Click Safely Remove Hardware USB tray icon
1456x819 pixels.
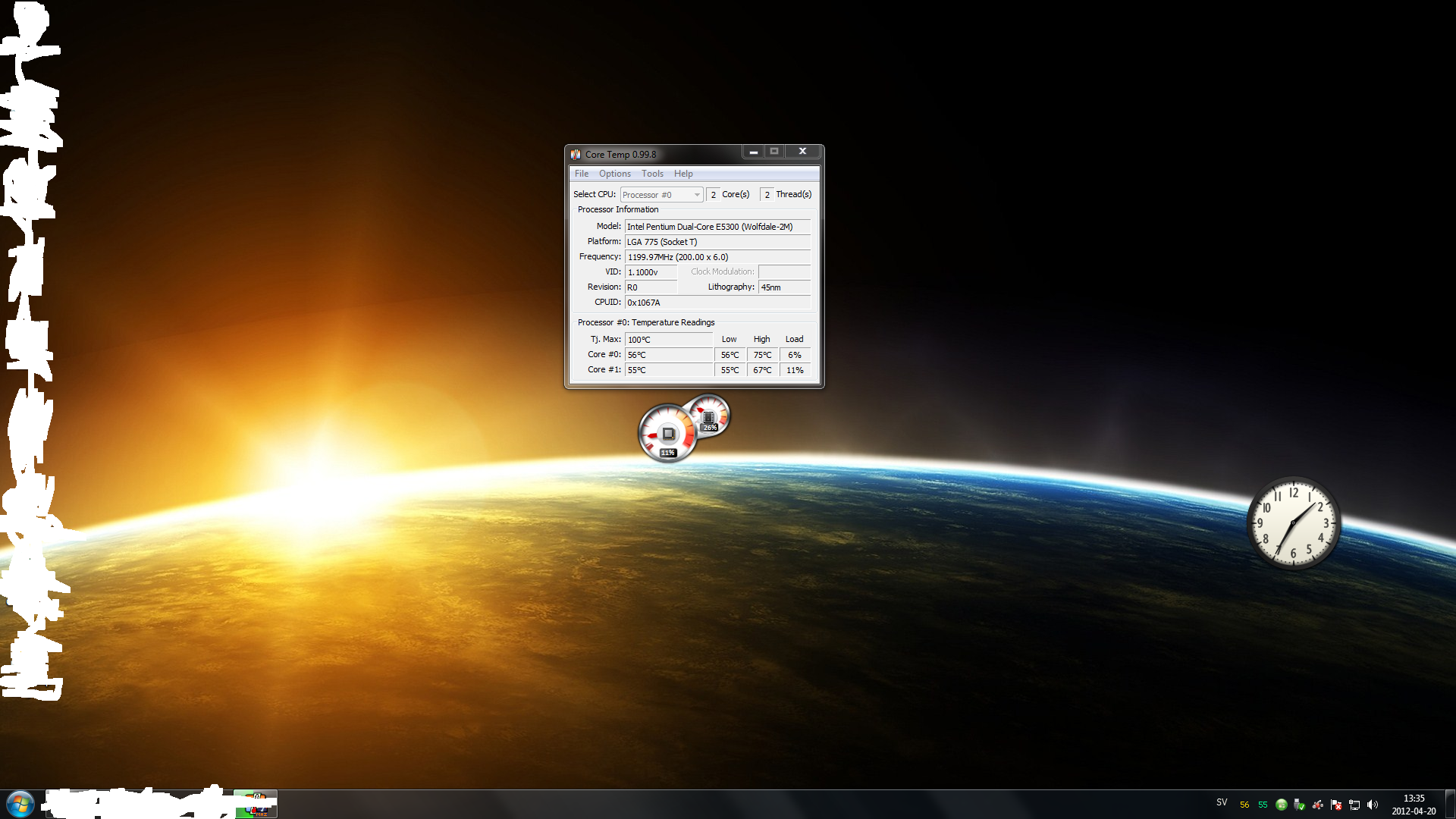[1300, 805]
